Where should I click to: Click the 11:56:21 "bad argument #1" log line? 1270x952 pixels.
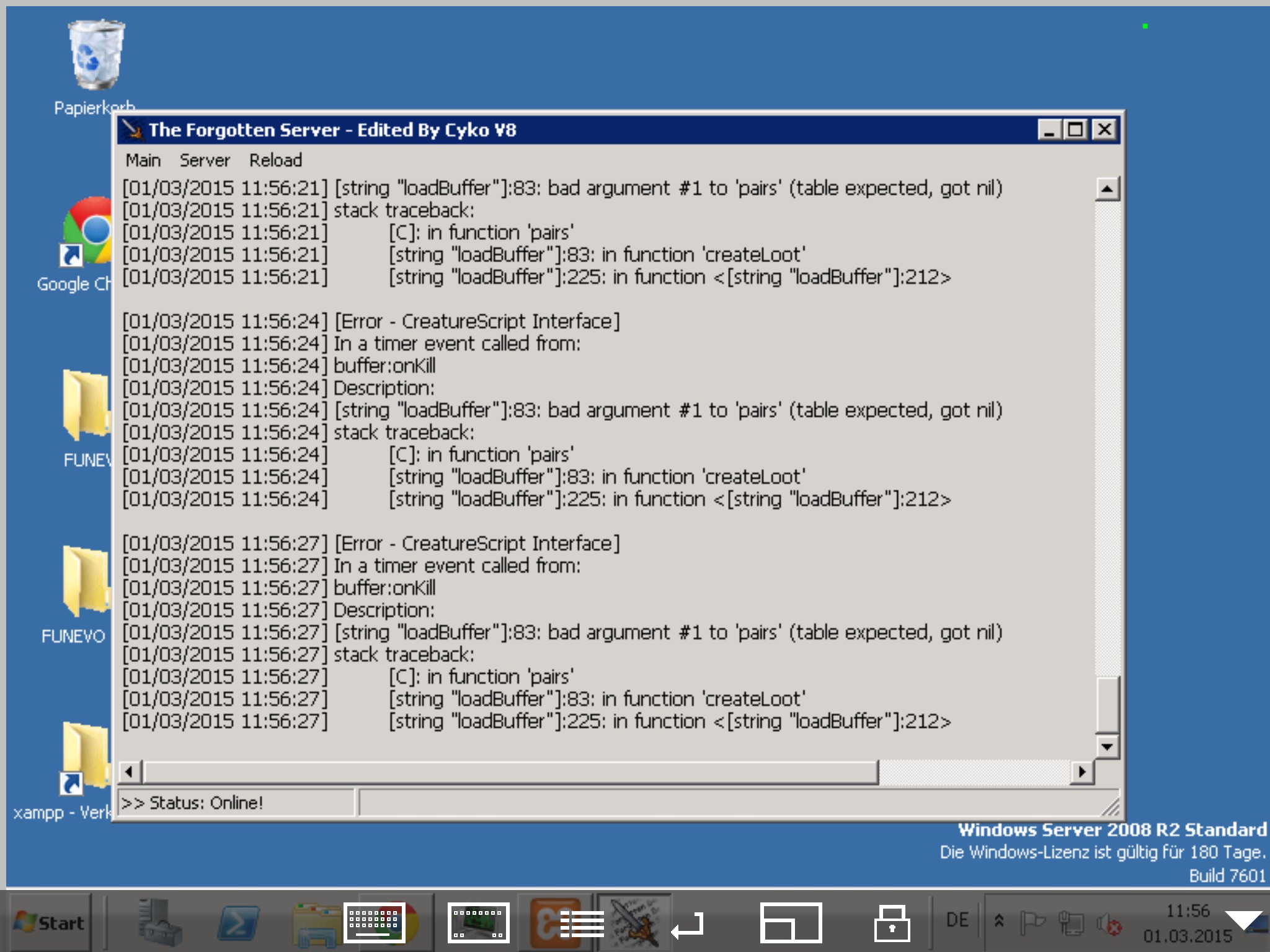click(562, 188)
